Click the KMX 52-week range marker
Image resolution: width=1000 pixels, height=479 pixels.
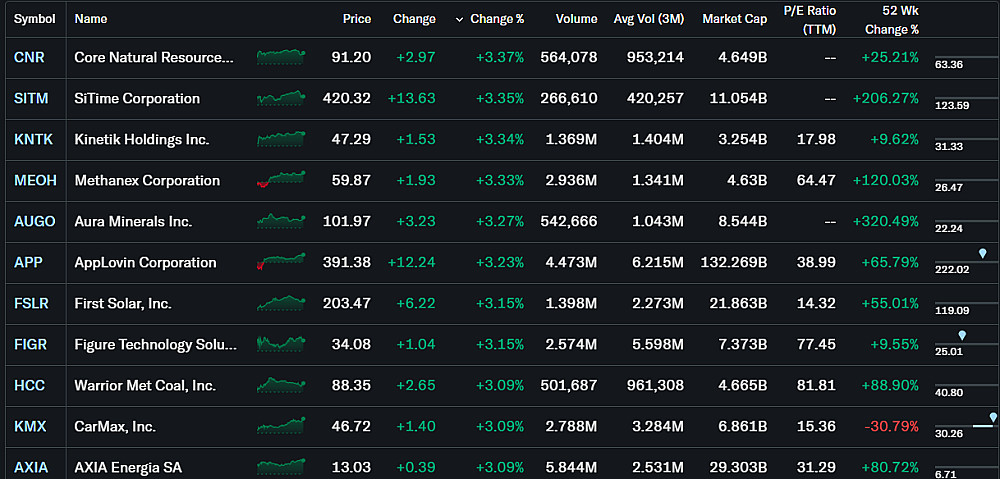(x=993, y=417)
